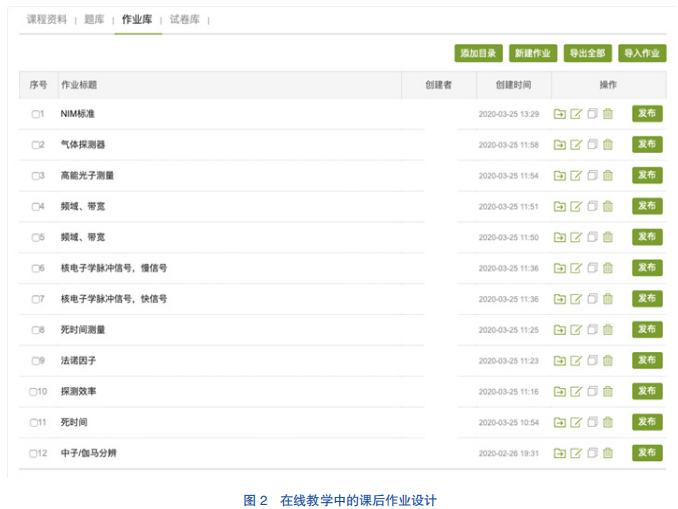Click move-to-folder icon for row 7 快信号

coord(560,299)
